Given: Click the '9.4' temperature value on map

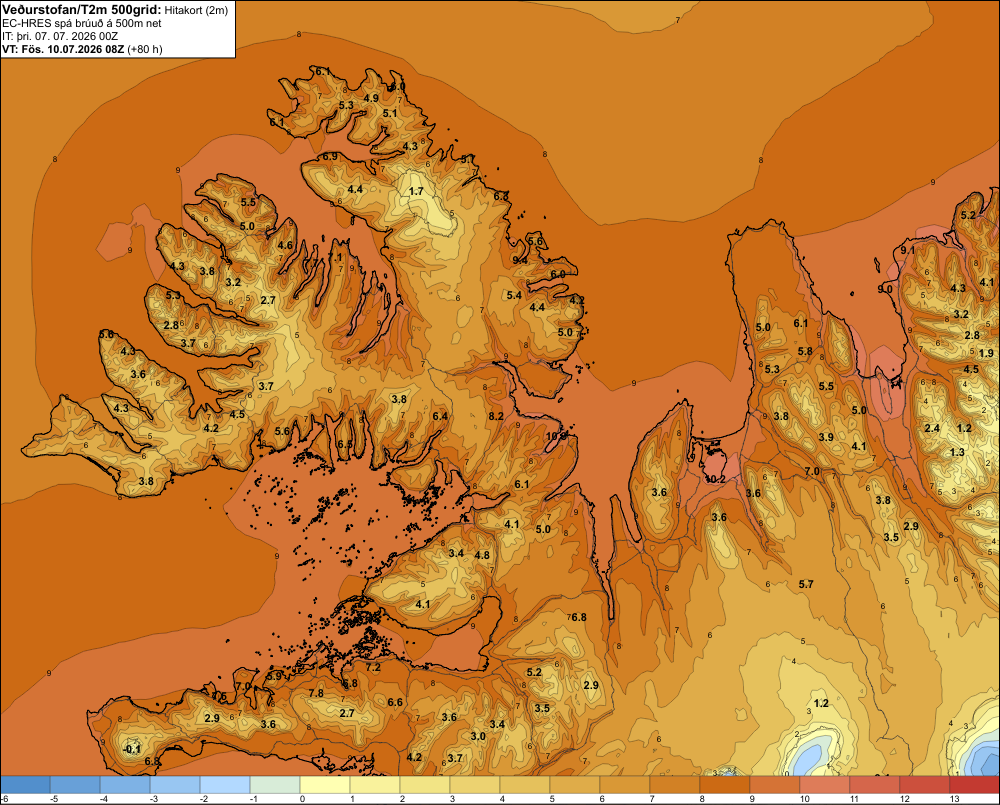Looking at the screenshot, I should pyautogui.click(x=520, y=260).
